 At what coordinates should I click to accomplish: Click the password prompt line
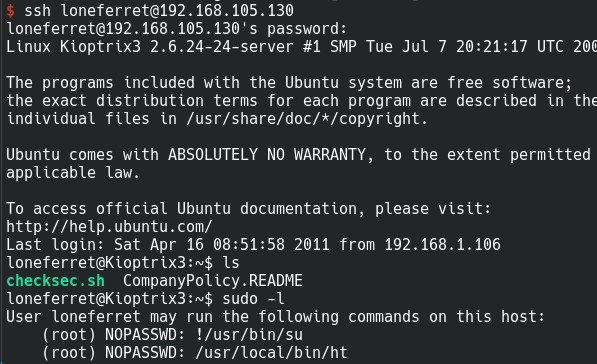click(177, 29)
